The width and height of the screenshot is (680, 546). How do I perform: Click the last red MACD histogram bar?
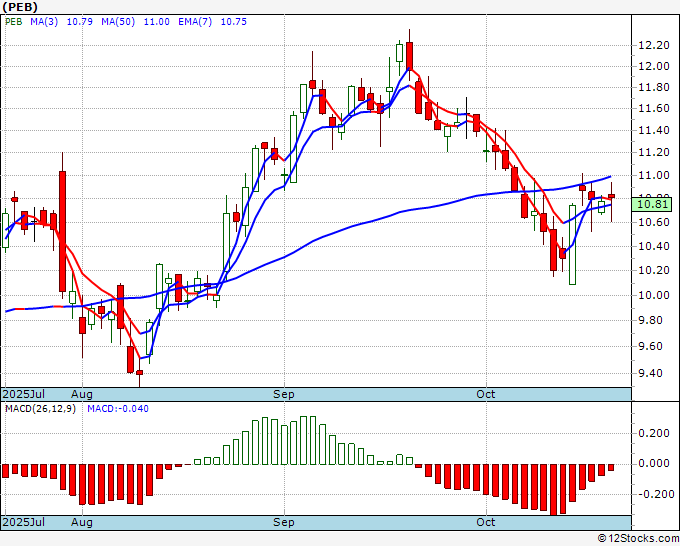(x=611, y=467)
